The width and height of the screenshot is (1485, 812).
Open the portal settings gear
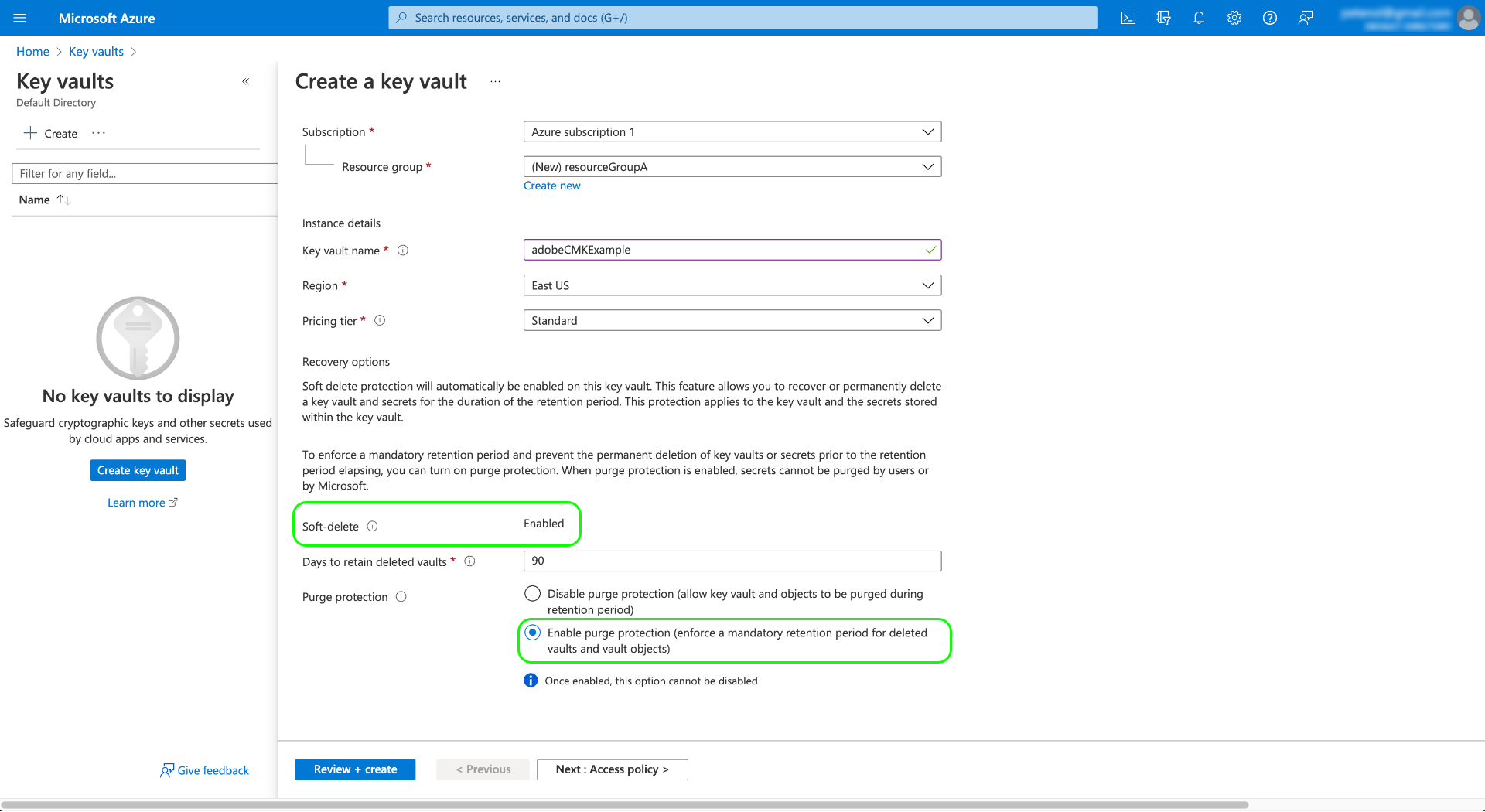coord(1234,17)
